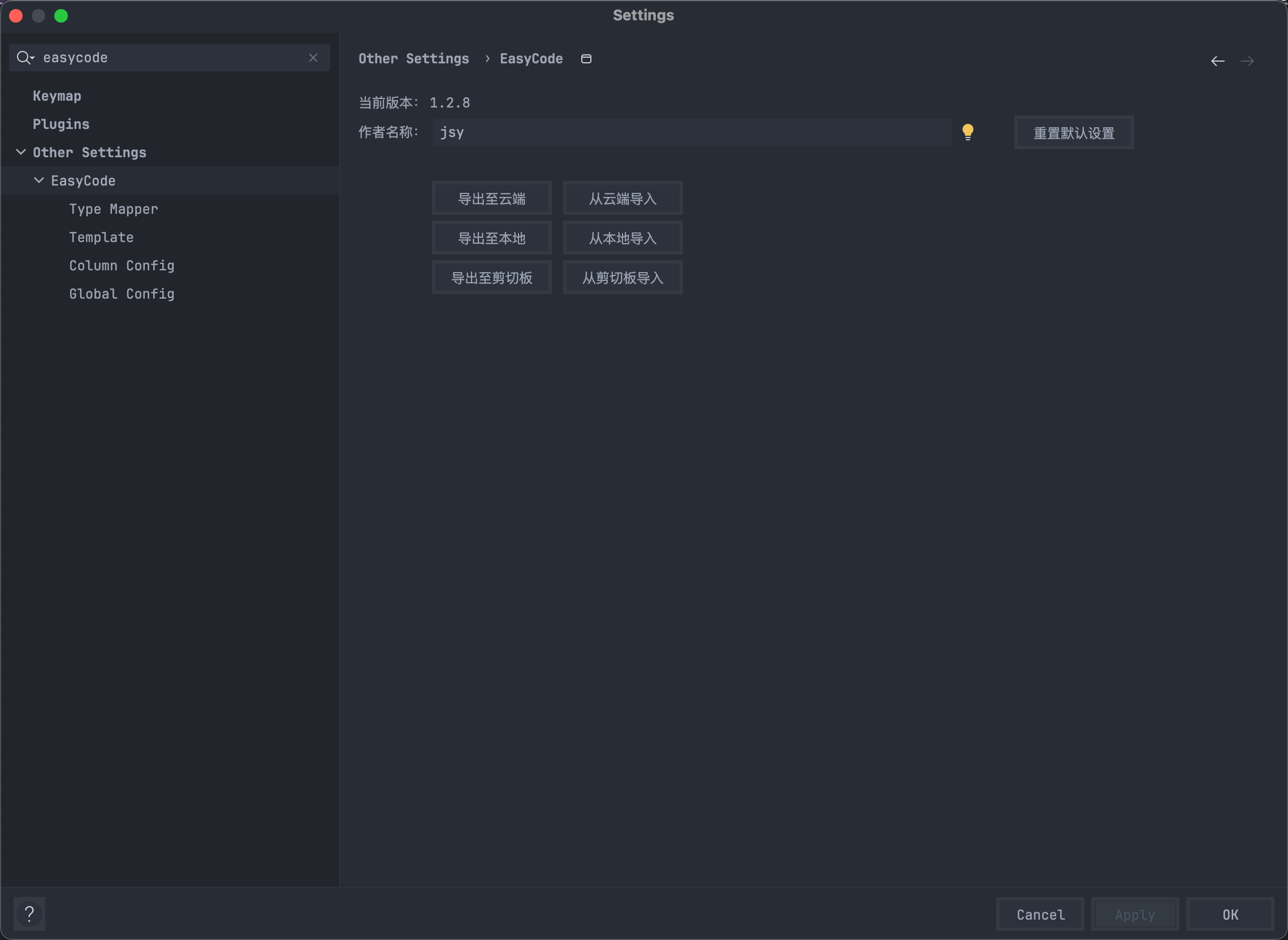1288x940 pixels.
Task: Open the Keymap settings page
Action: (x=57, y=96)
